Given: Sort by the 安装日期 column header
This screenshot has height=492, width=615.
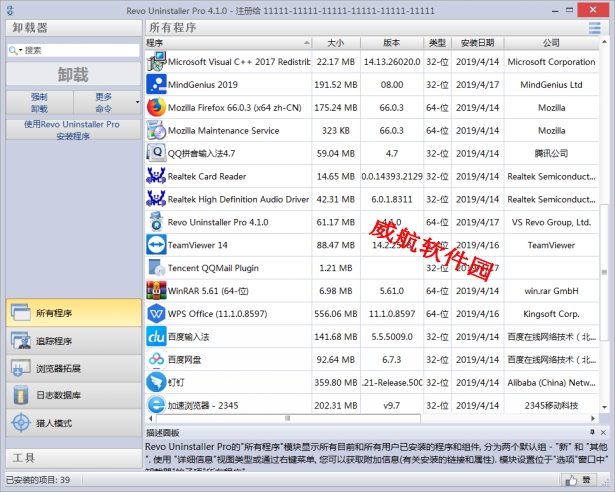Looking at the screenshot, I should coord(478,43).
